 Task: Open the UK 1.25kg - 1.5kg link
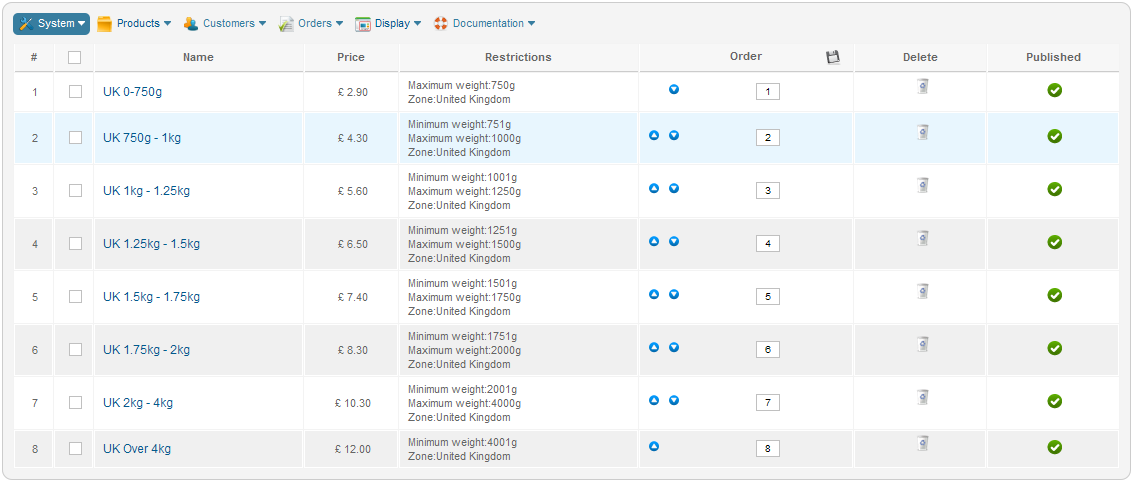pos(151,244)
